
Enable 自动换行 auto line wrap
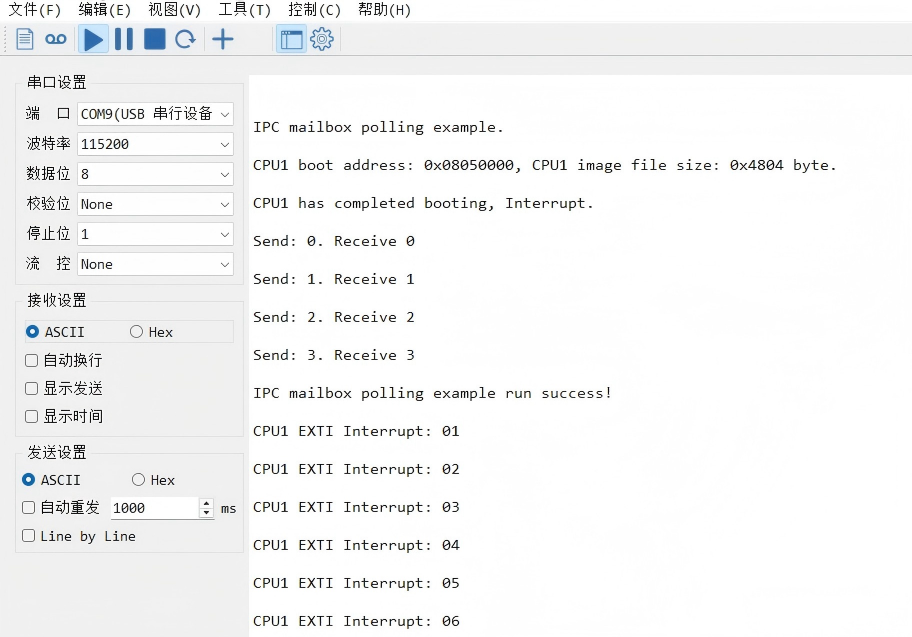(31, 360)
